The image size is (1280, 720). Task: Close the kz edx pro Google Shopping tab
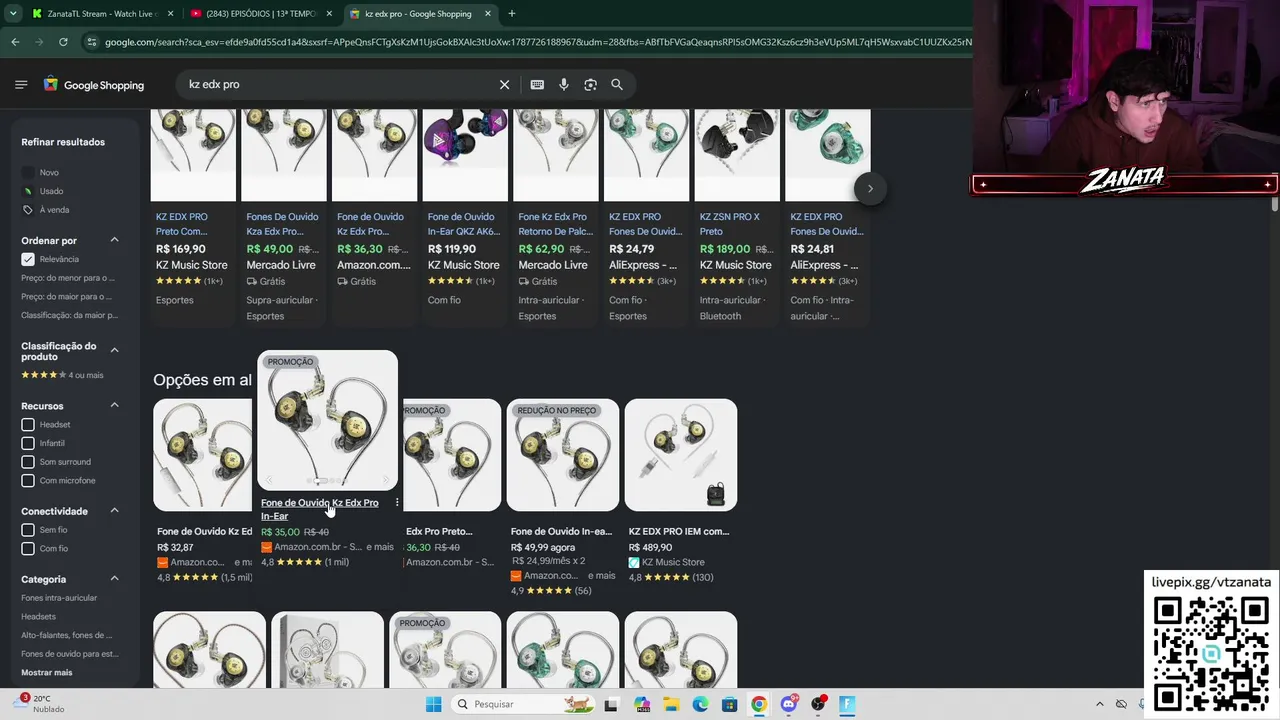pyautogui.click(x=487, y=14)
